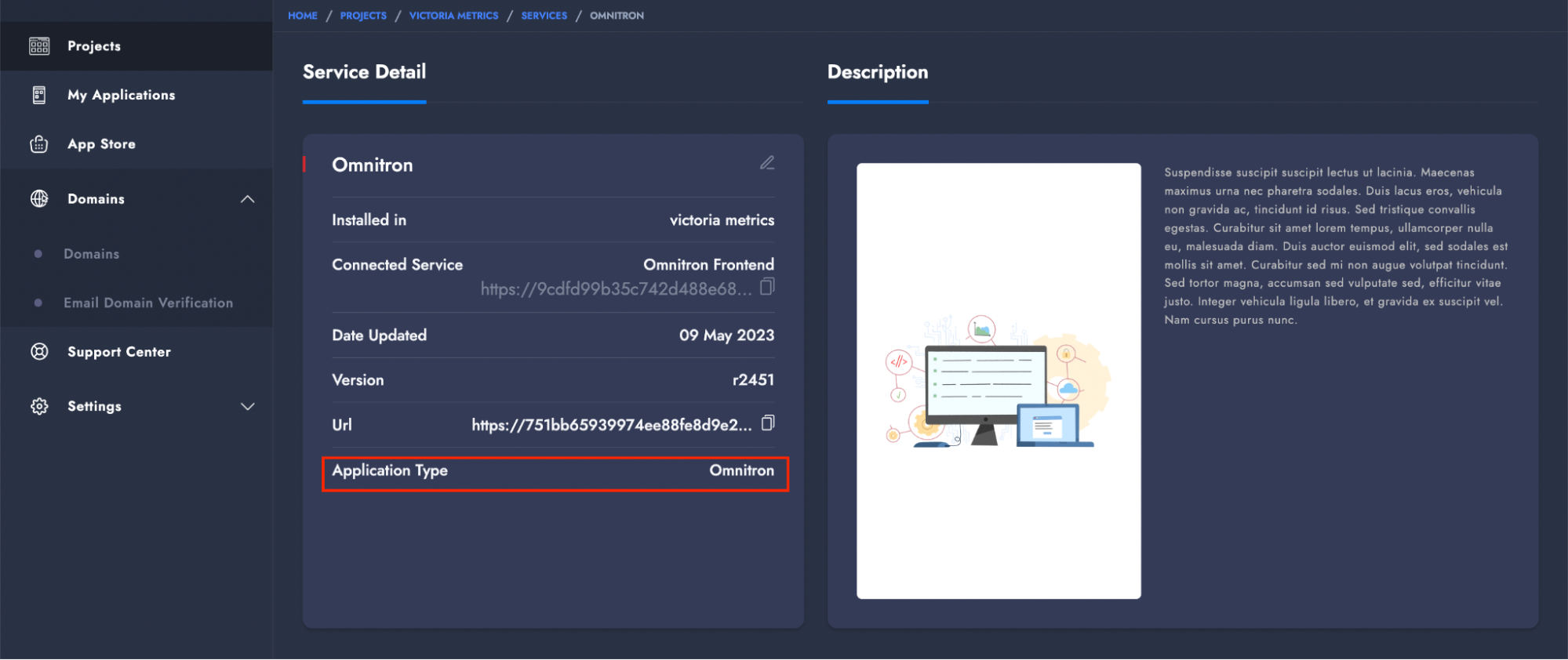Copy the service Url value
1568x660 pixels.
coord(768,423)
